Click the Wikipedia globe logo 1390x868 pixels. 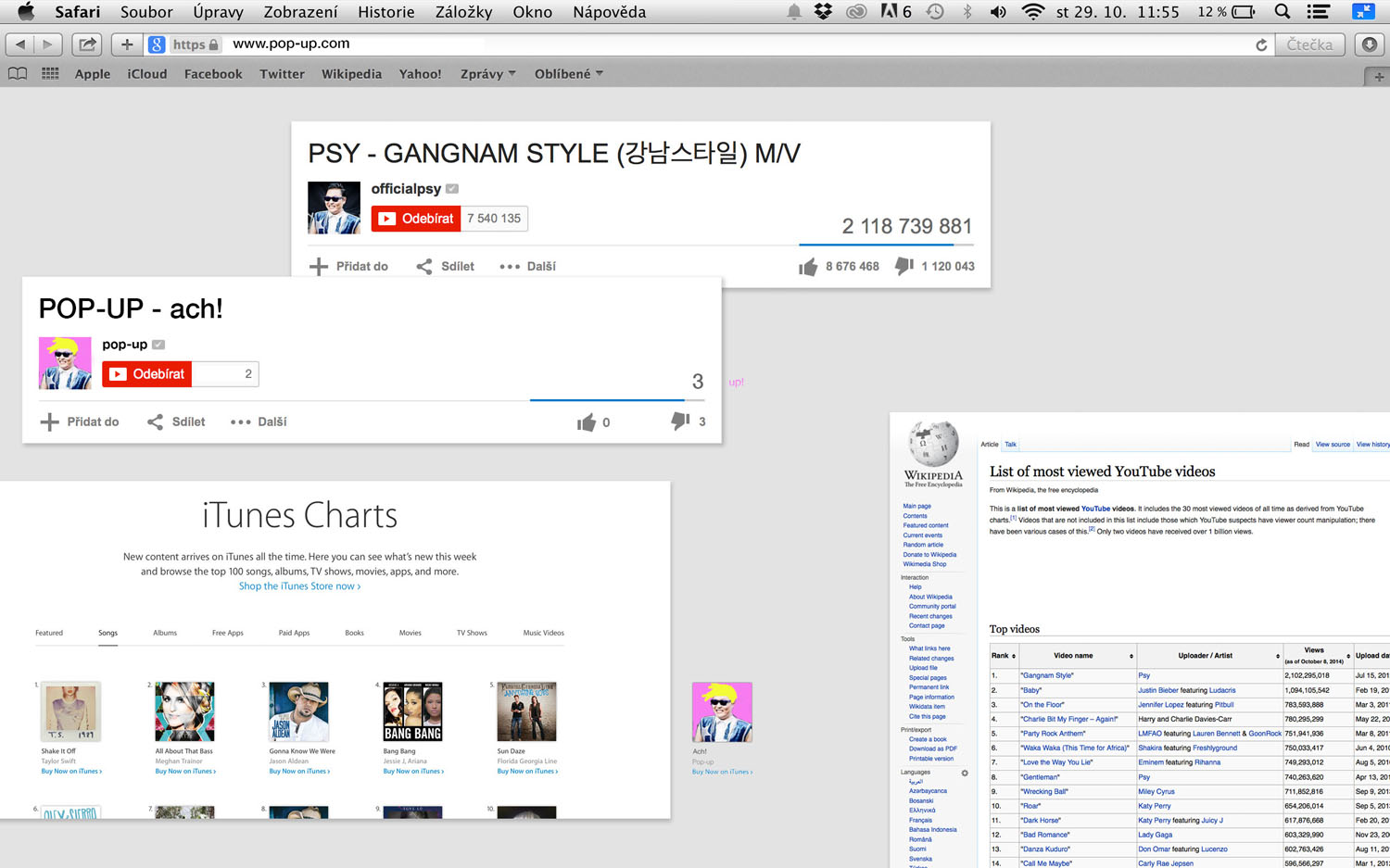(x=933, y=444)
